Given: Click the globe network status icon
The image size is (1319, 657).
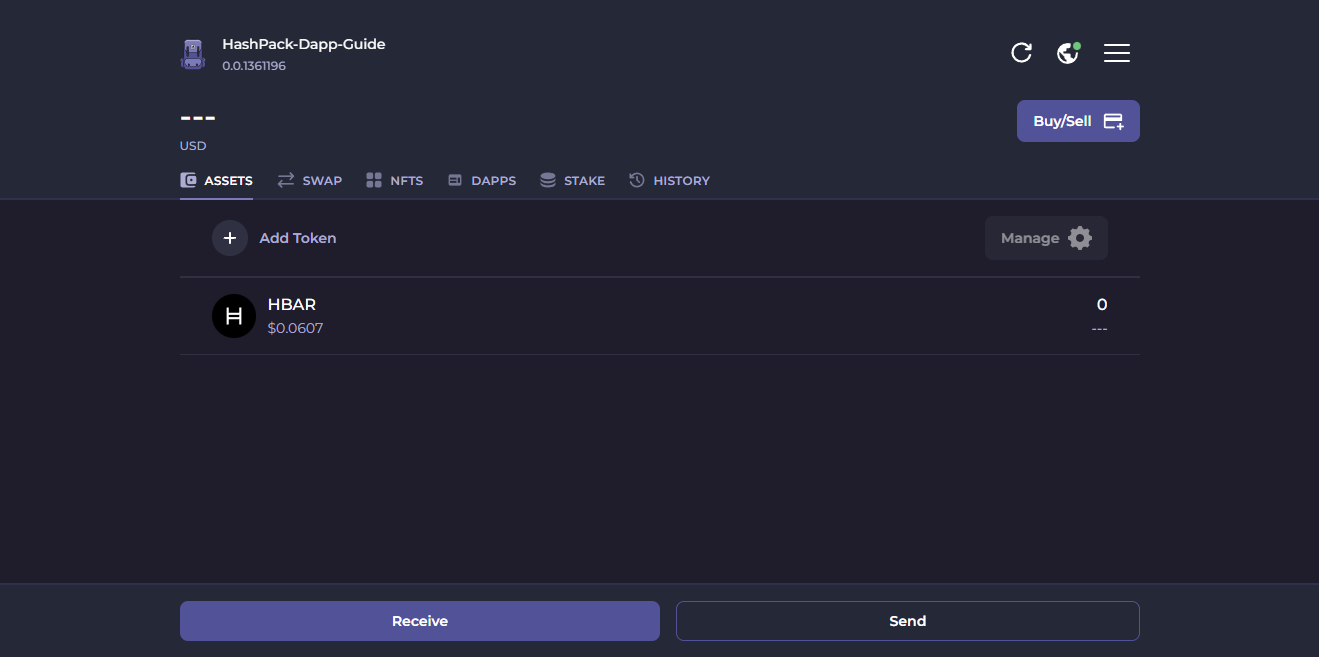Looking at the screenshot, I should [1068, 53].
